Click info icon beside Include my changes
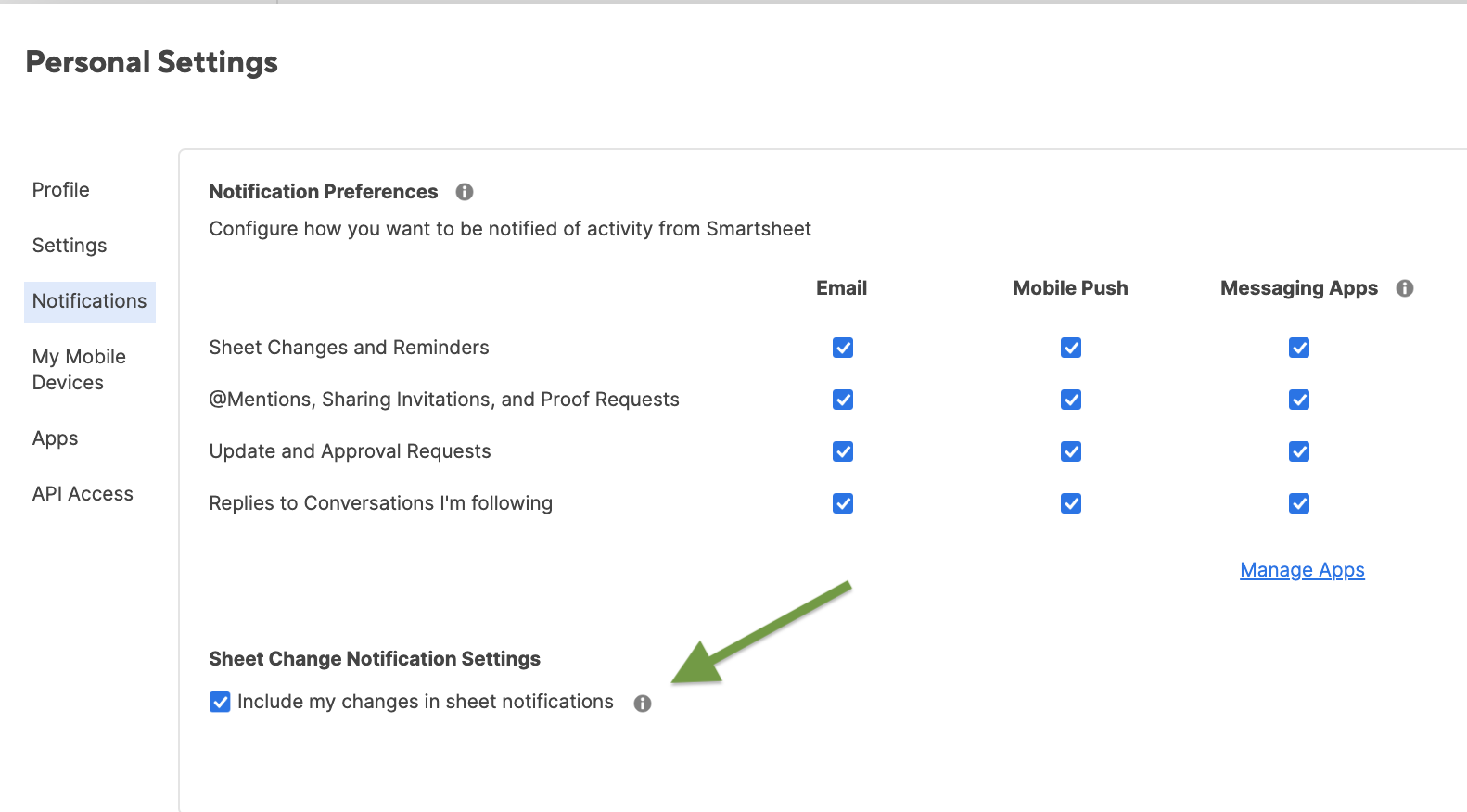This screenshot has height=812, width=1467. tap(643, 704)
